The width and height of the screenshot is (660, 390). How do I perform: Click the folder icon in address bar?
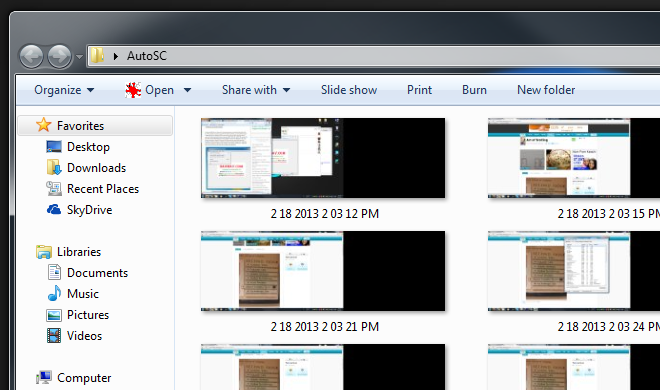(97, 56)
